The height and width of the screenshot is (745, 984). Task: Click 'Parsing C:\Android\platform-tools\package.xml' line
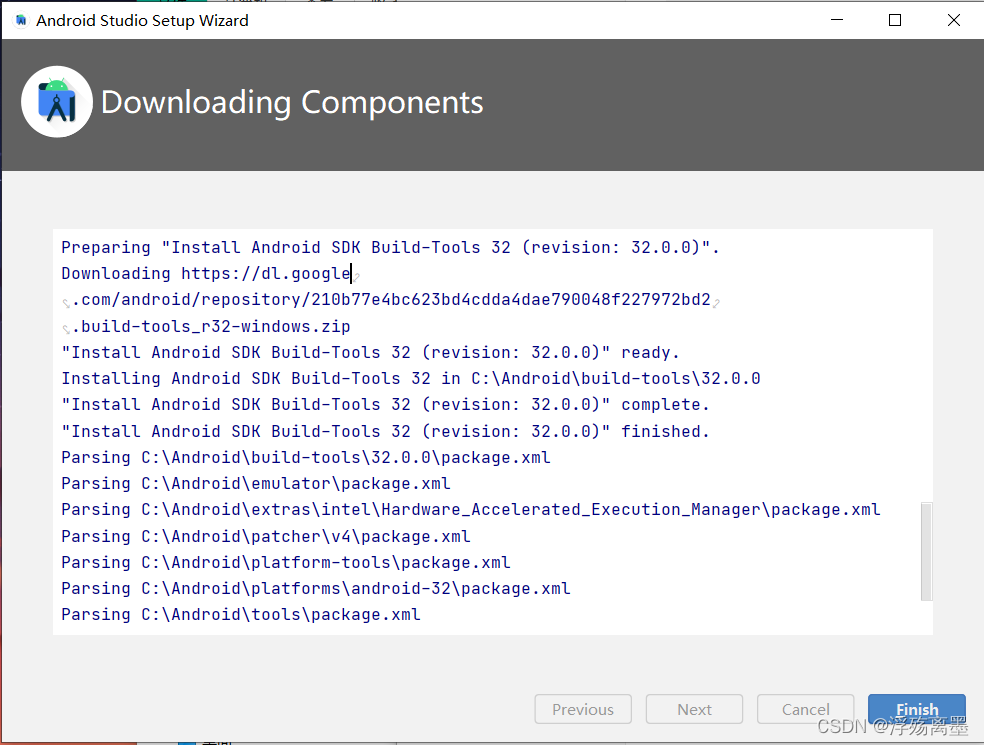286,562
